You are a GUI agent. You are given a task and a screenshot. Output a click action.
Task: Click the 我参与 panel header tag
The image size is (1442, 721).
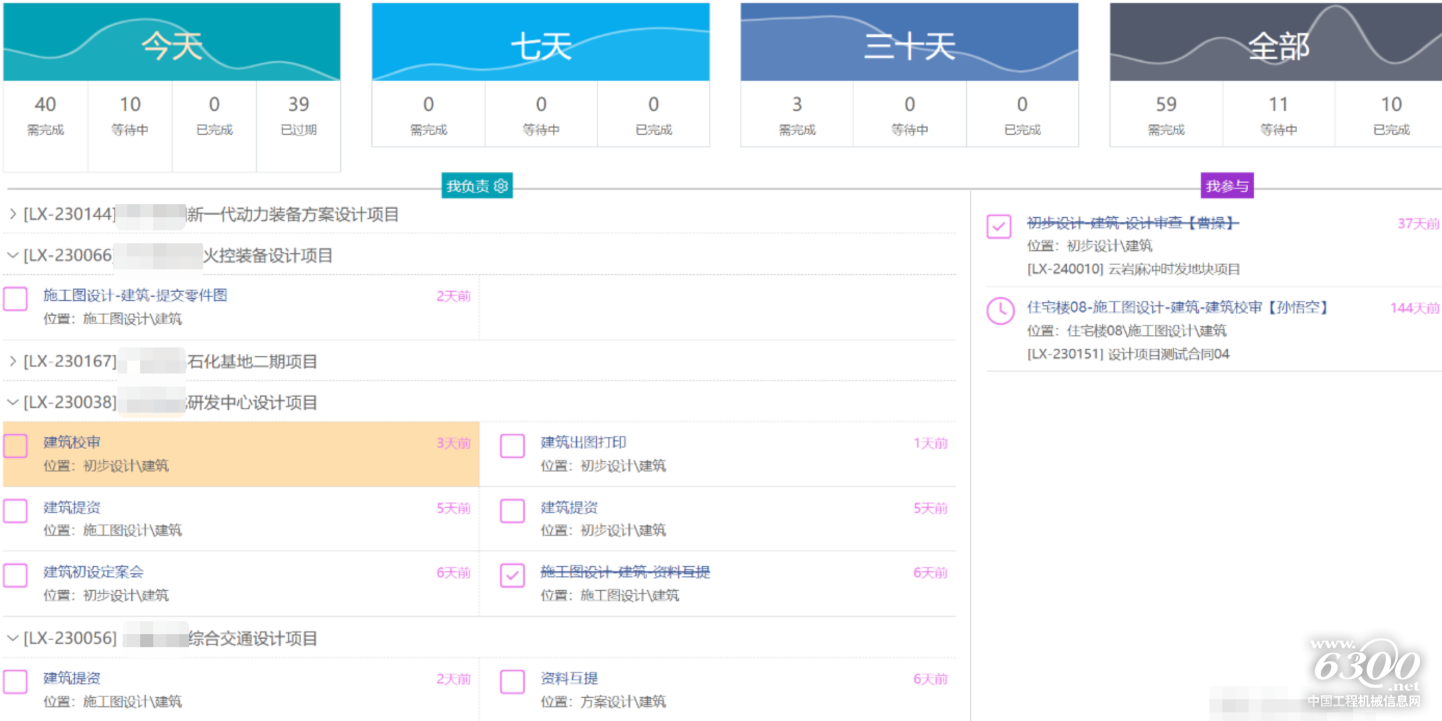click(x=1227, y=185)
